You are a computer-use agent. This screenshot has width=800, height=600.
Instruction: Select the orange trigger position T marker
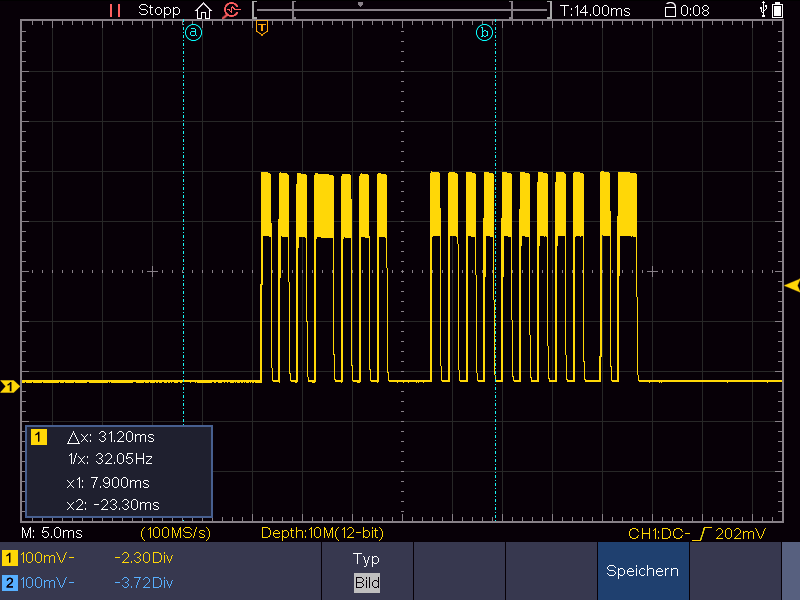pos(262,28)
